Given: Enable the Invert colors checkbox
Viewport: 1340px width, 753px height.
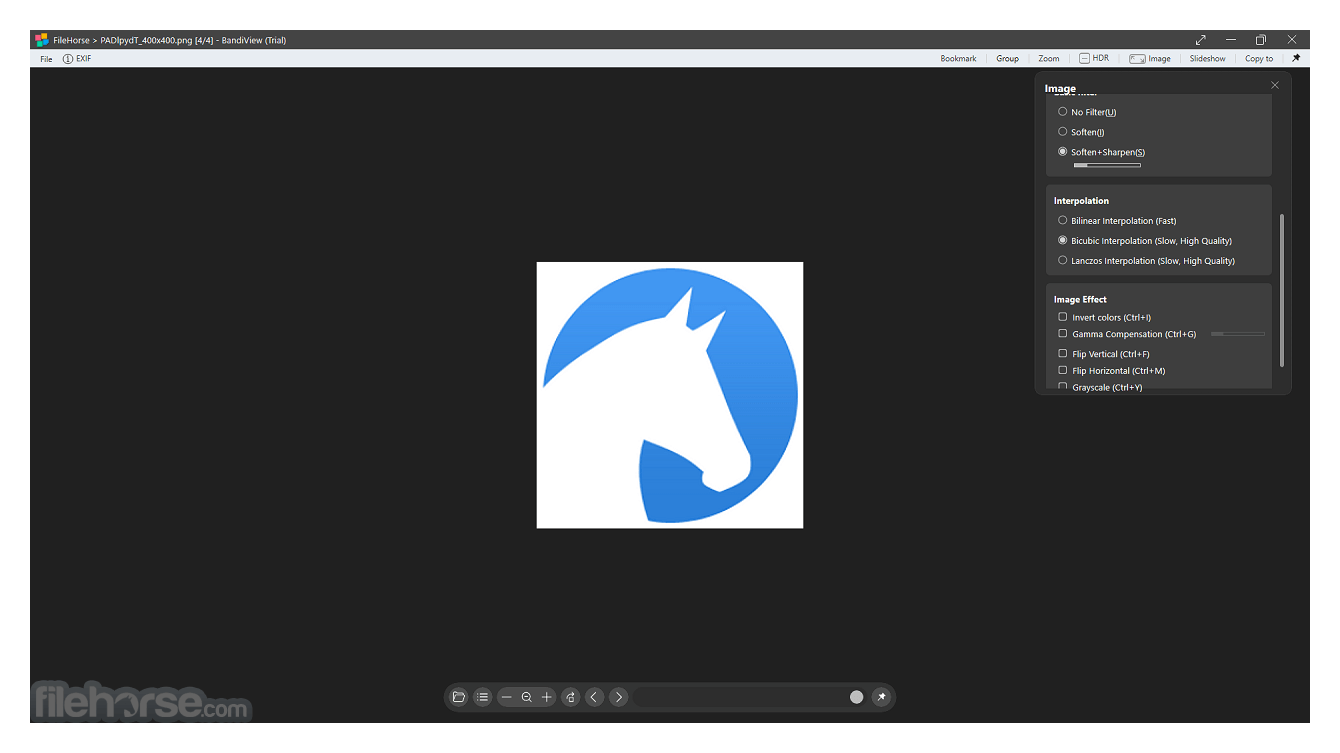Looking at the screenshot, I should click(x=1063, y=317).
